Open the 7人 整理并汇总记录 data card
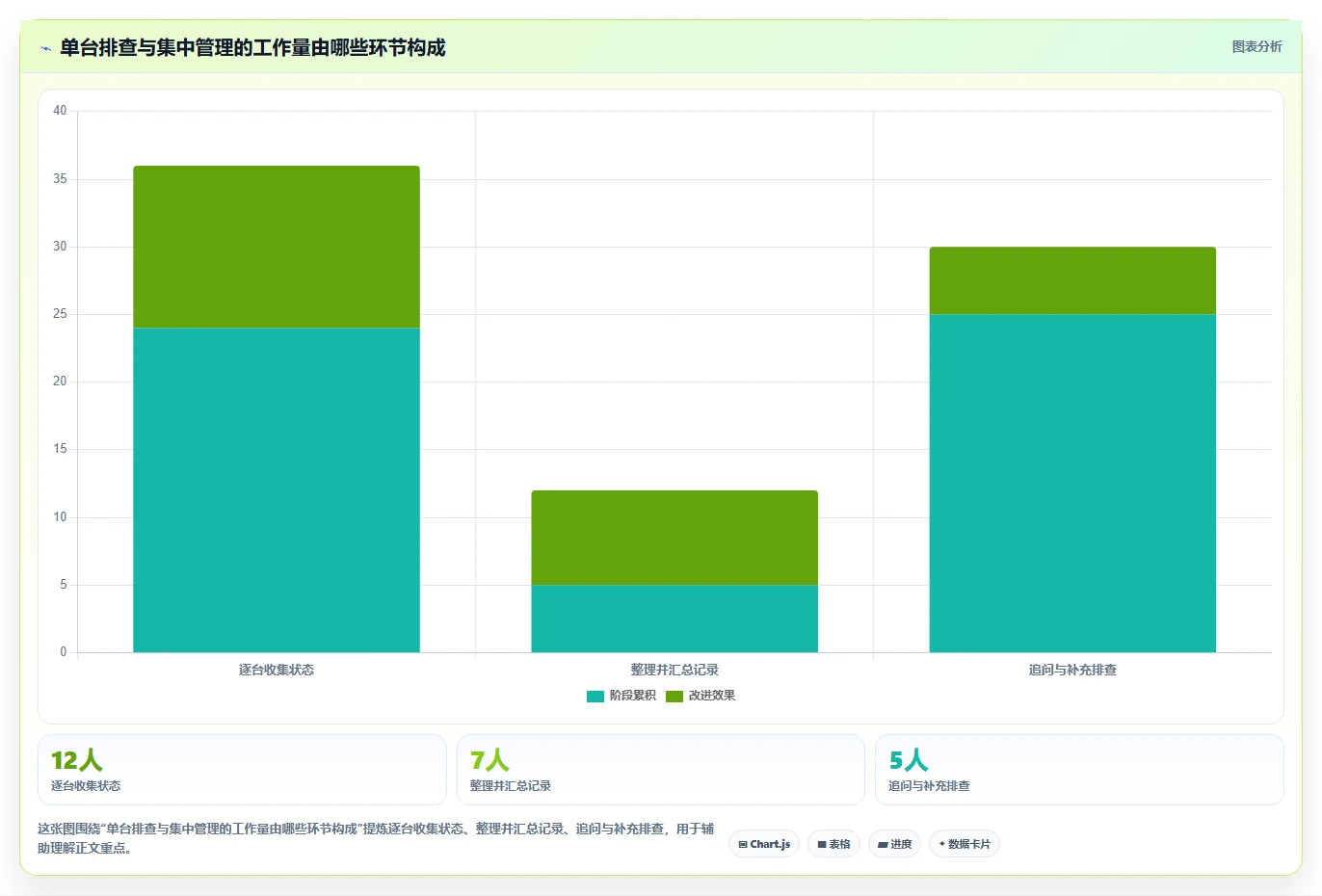The image size is (1322, 896). (661, 770)
